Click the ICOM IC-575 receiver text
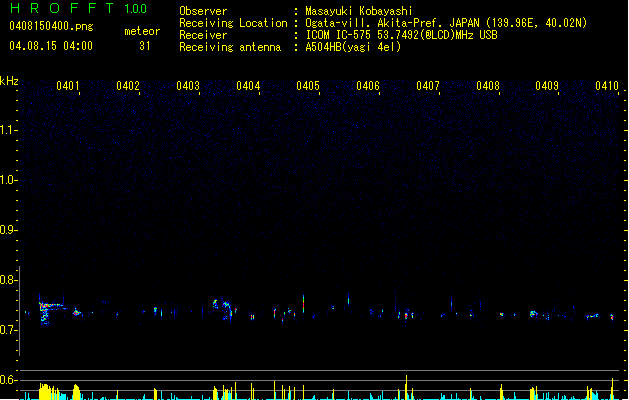This screenshot has height=400, width=629. pos(401,35)
